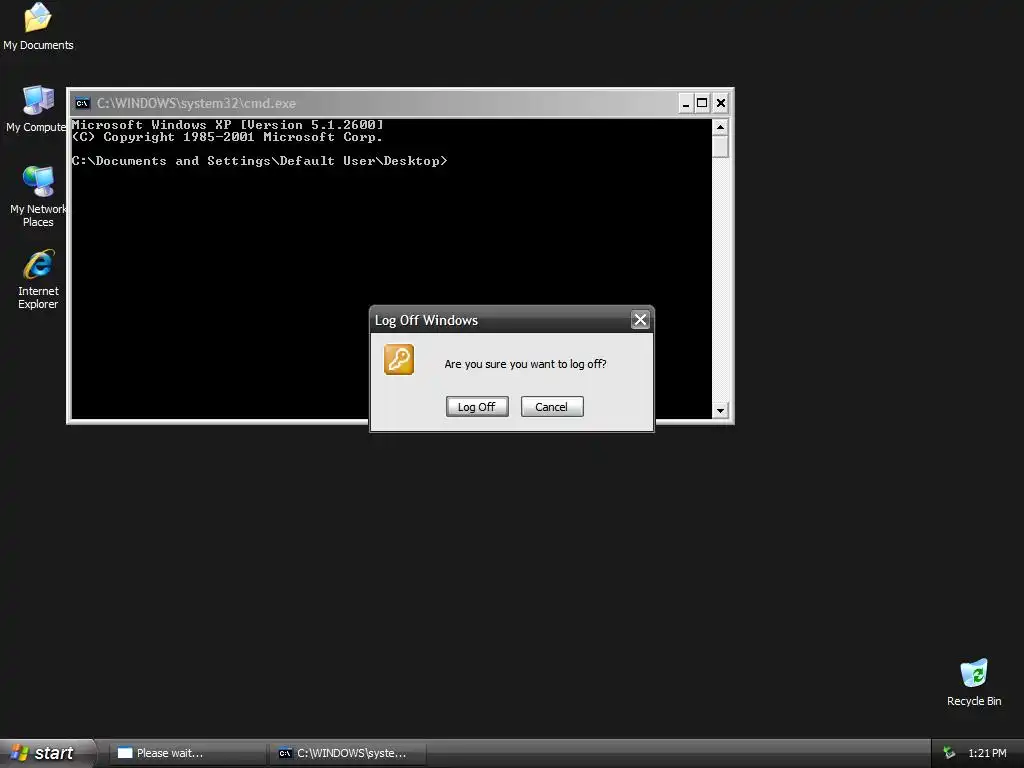Switch to cmd.exe taskbar button
This screenshot has width=1024, height=768.
(348, 753)
